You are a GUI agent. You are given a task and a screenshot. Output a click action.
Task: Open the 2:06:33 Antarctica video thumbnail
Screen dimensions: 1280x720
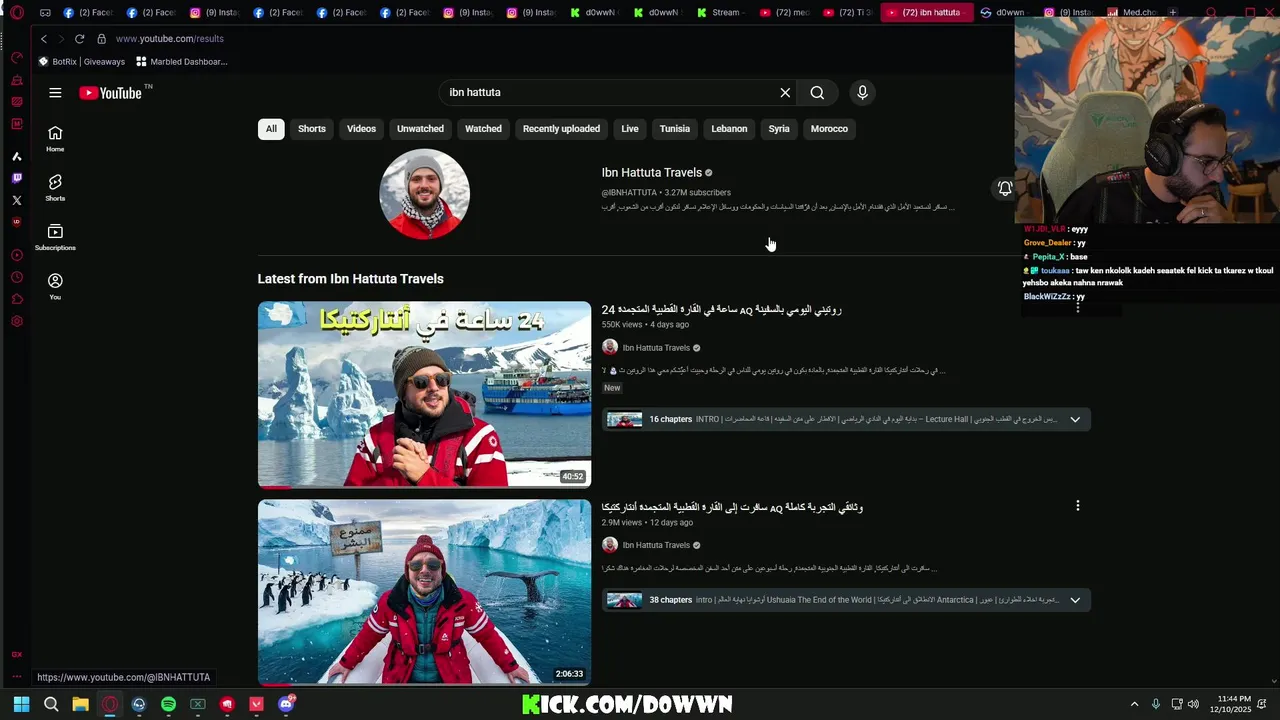424,592
